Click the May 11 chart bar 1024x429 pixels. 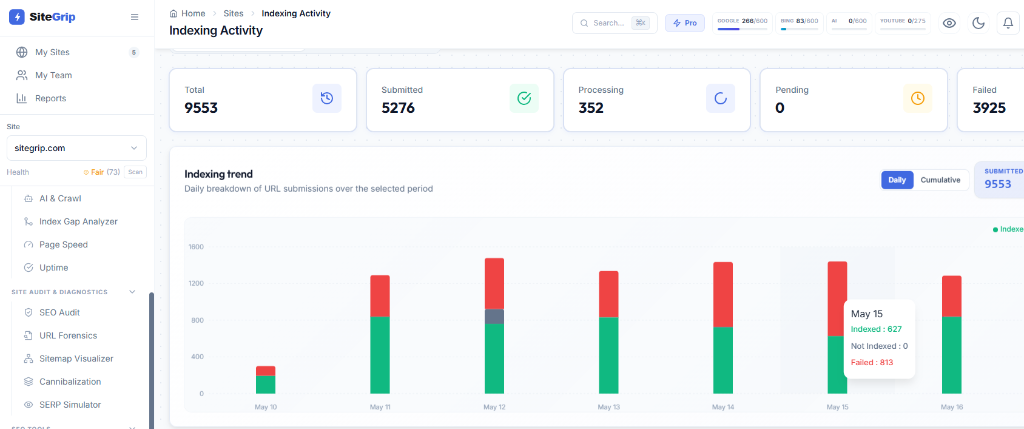tap(380, 334)
